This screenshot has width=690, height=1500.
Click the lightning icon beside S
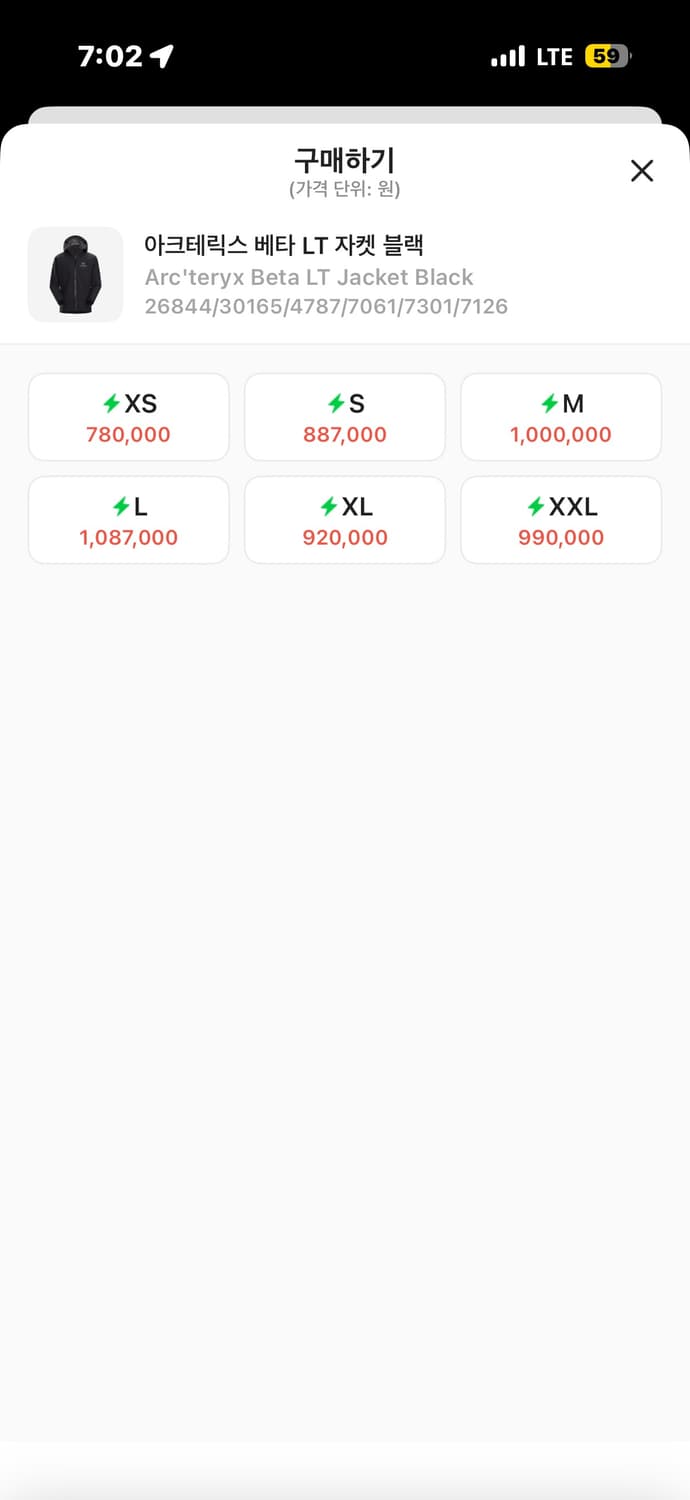(x=336, y=404)
